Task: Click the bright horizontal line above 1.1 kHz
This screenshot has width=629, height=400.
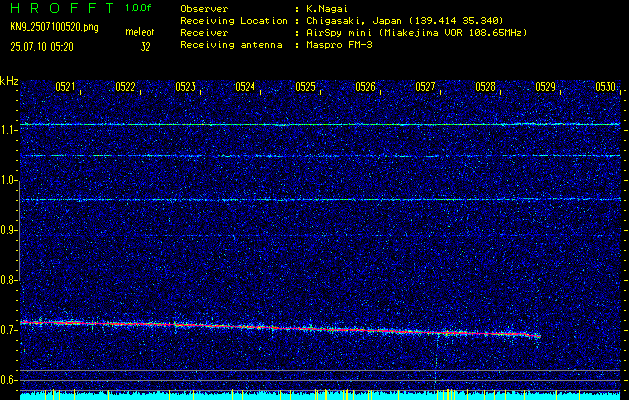Action: pos(320,124)
